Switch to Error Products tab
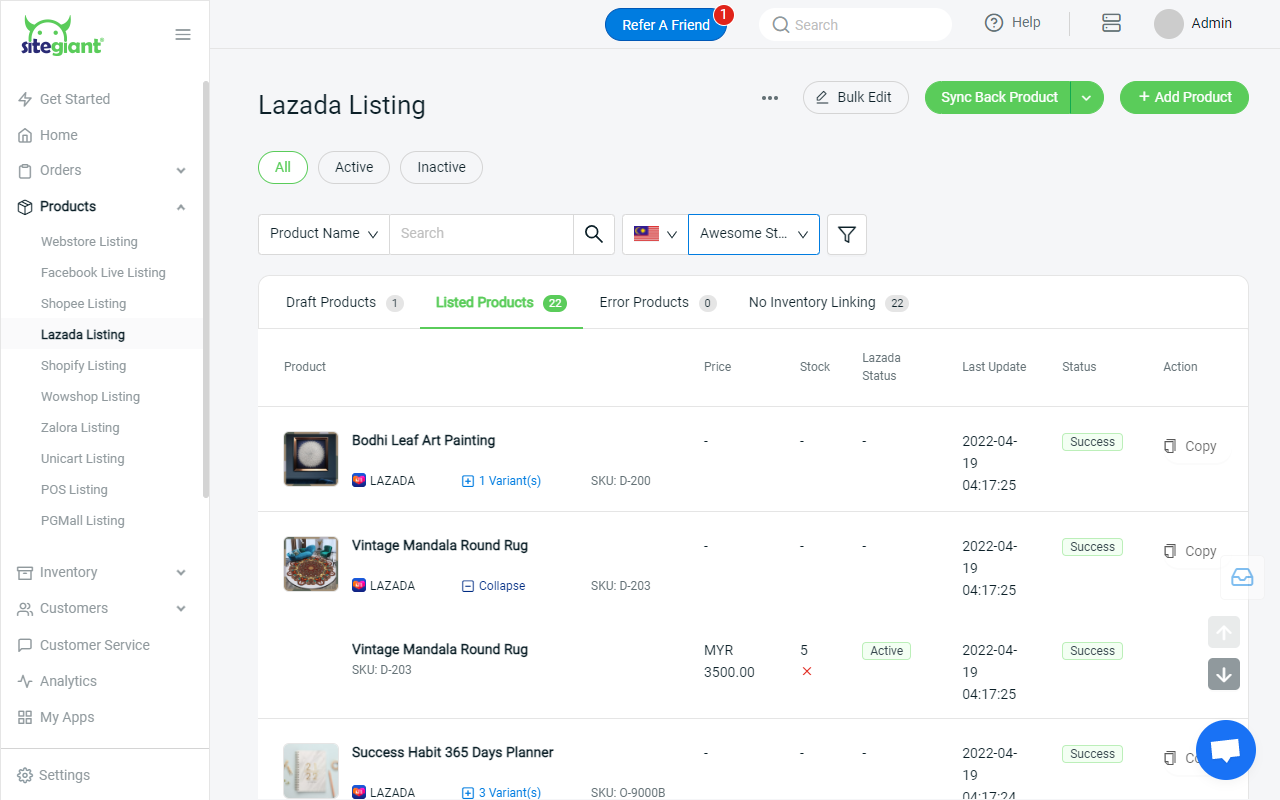Viewport: 1280px width, 800px height. 658,303
